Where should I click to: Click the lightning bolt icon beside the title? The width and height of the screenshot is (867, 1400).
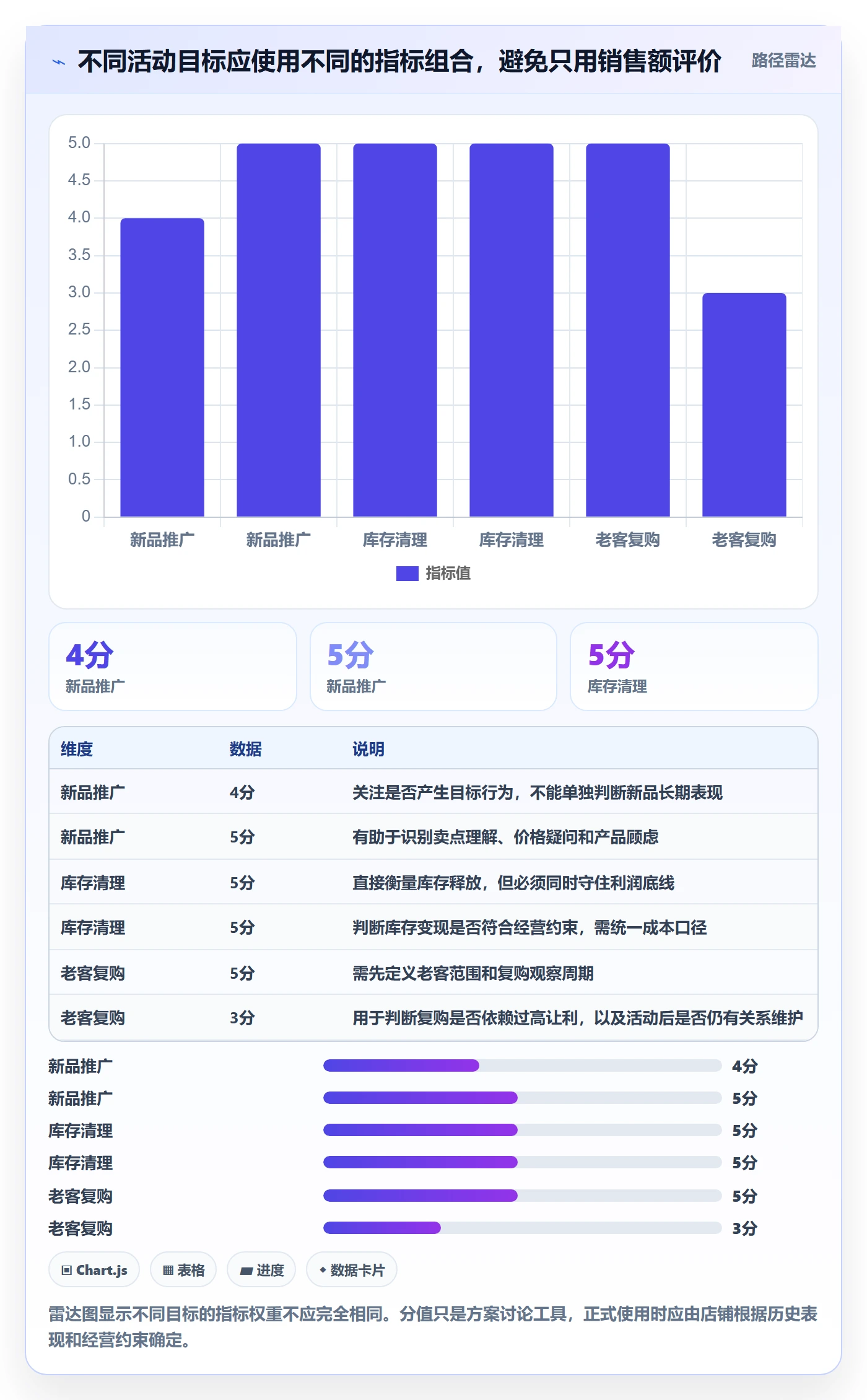pos(59,62)
